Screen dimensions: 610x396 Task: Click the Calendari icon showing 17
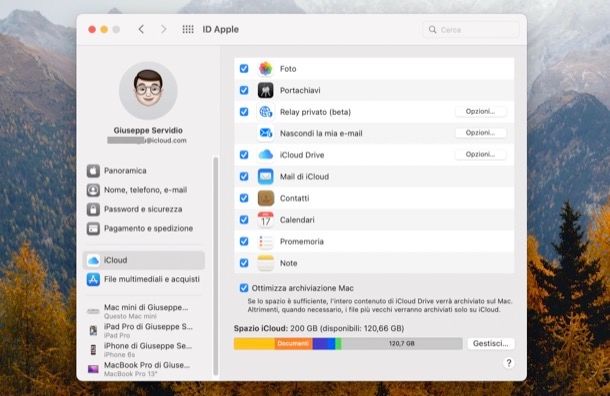[x=266, y=220]
